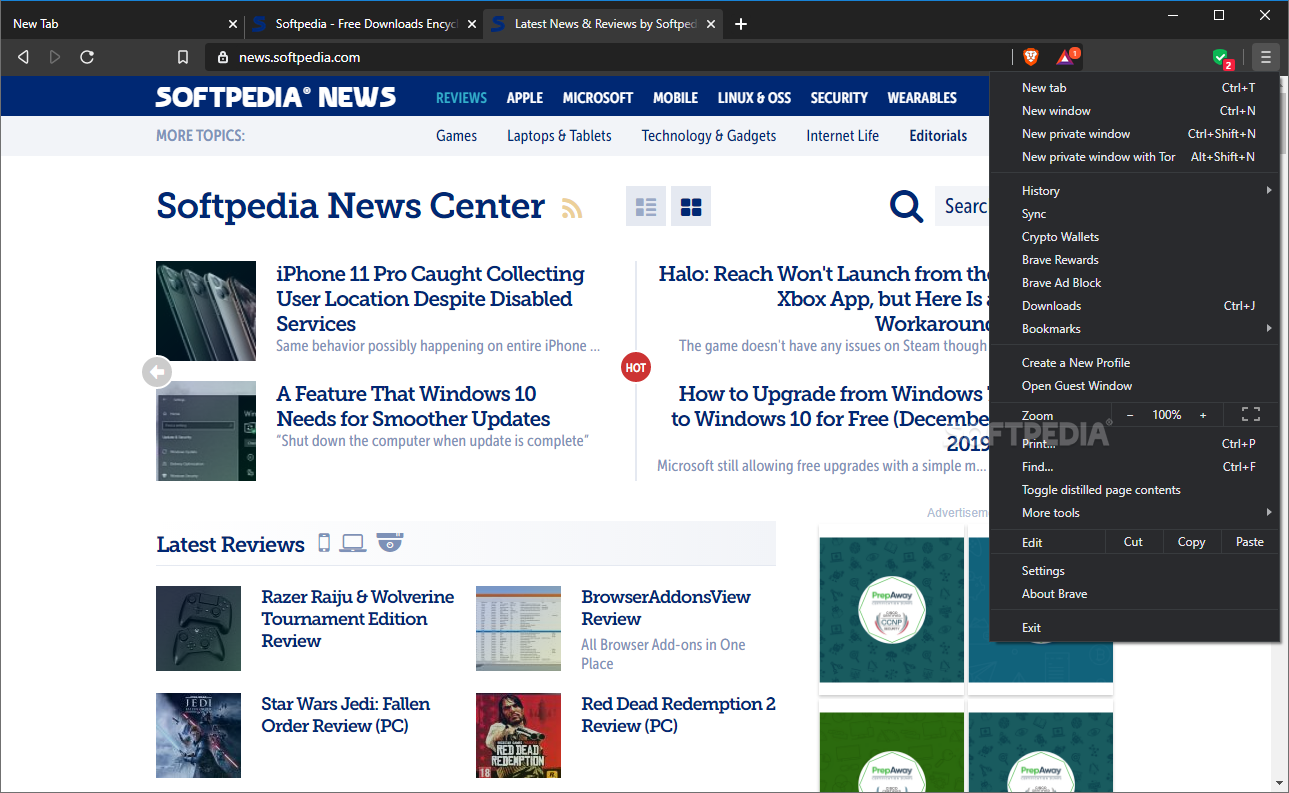Click the magnifier search icon
The width and height of the screenshot is (1289, 793).
point(906,206)
